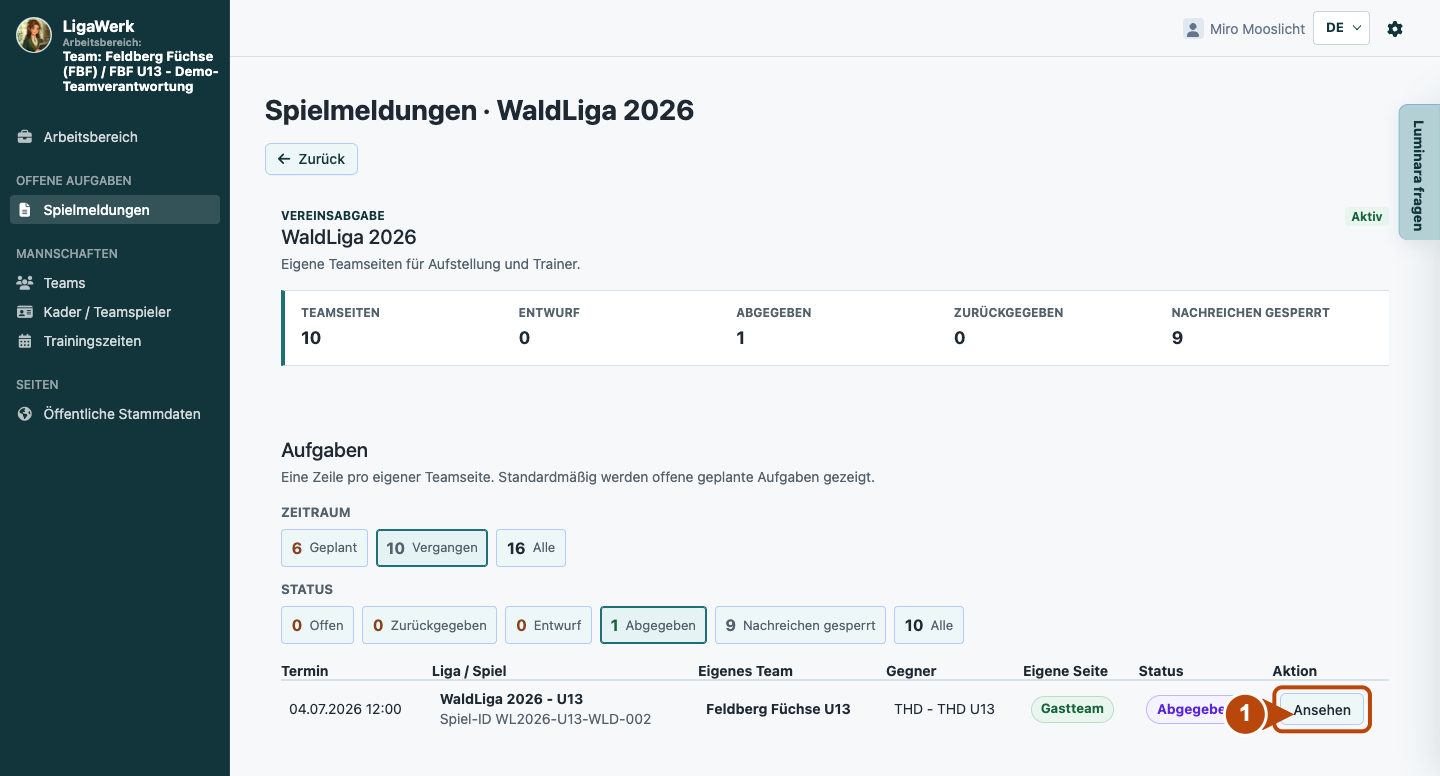Filter the status by Entwurf

[548, 625]
